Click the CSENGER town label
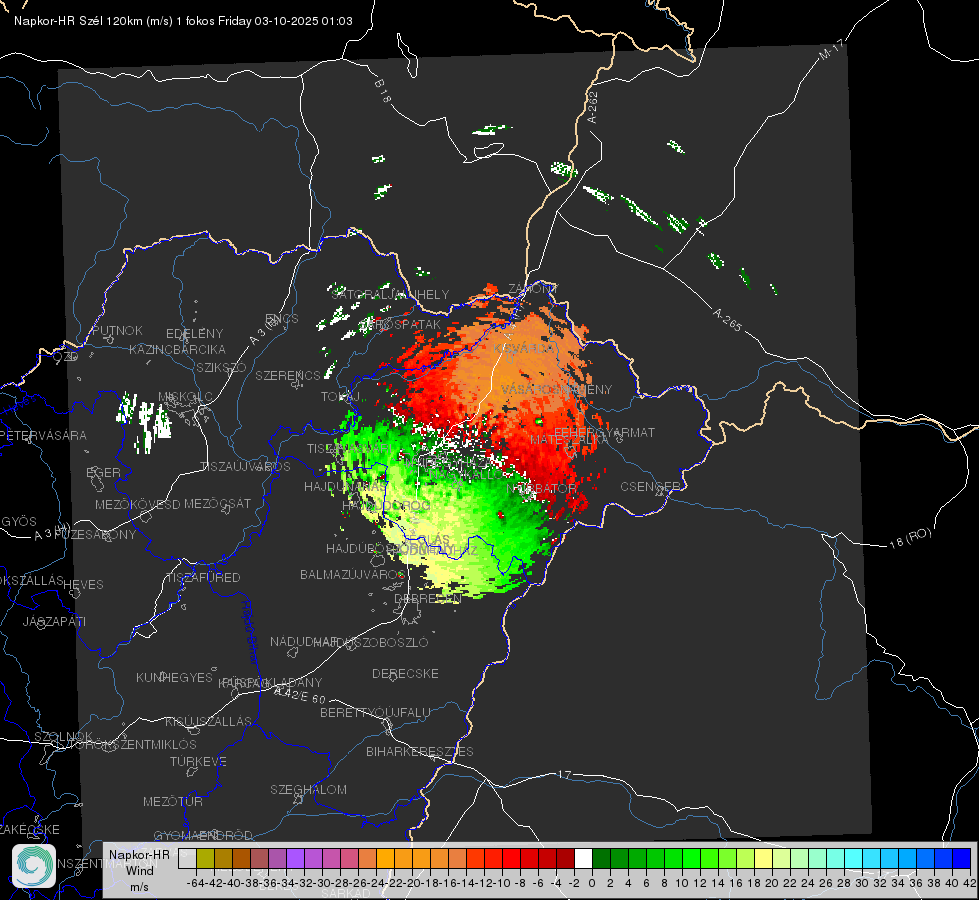Image resolution: width=979 pixels, height=900 pixels. click(650, 487)
